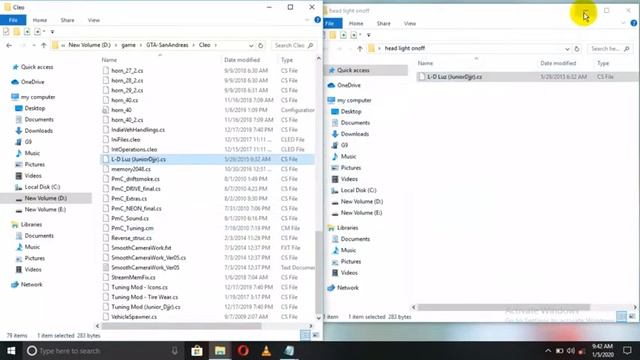
Task: Refresh the Cleo folder listing
Action: click(x=260, y=45)
